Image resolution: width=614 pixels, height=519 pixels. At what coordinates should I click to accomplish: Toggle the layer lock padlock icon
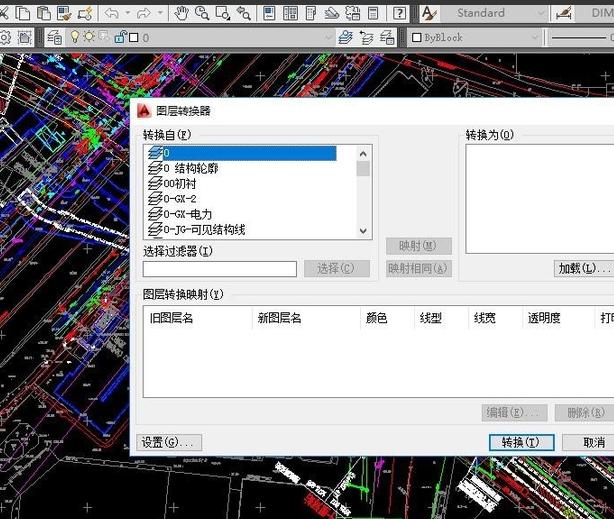pos(120,37)
